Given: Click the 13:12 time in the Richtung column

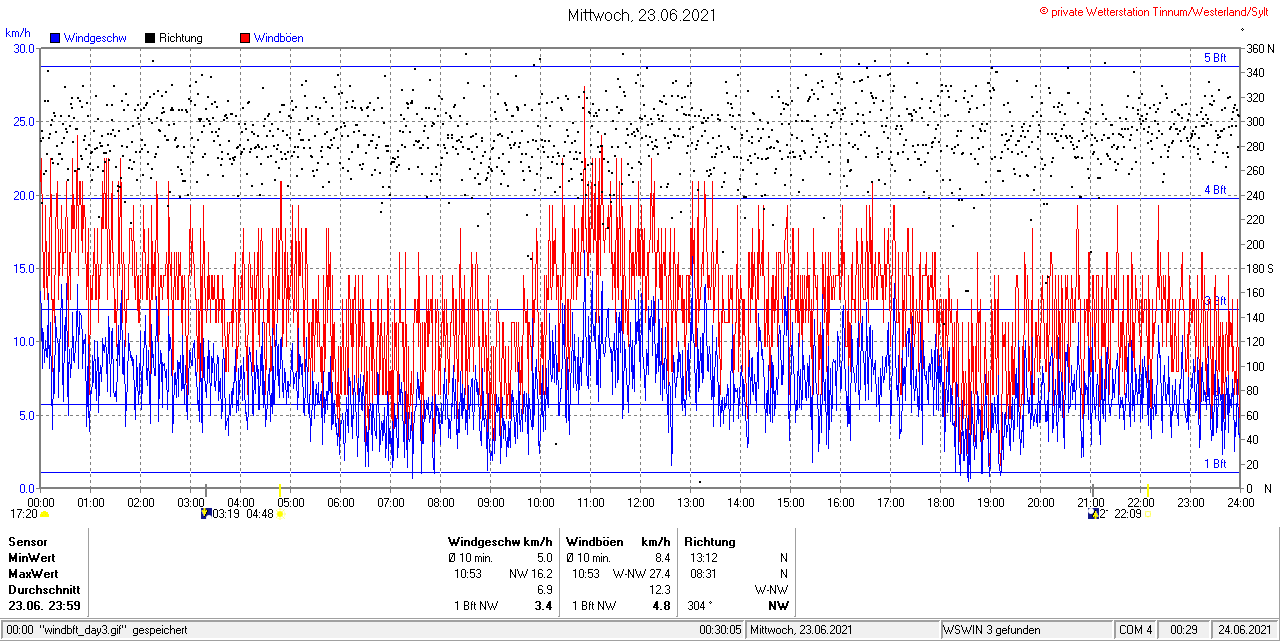Looking at the screenshot, I should [x=704, y=557].
